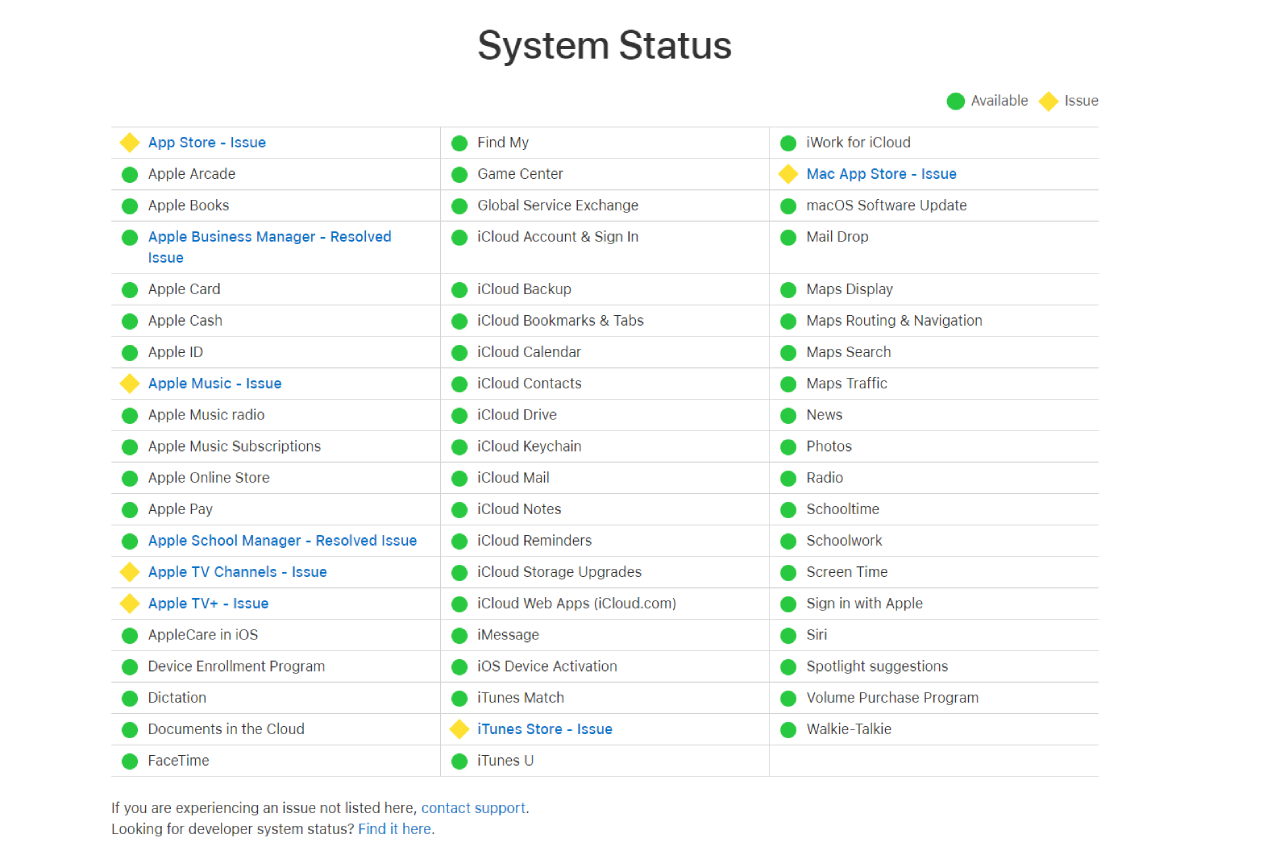
Task: Select the Maps Routing & Navigation text
Action: coord(895,320)
